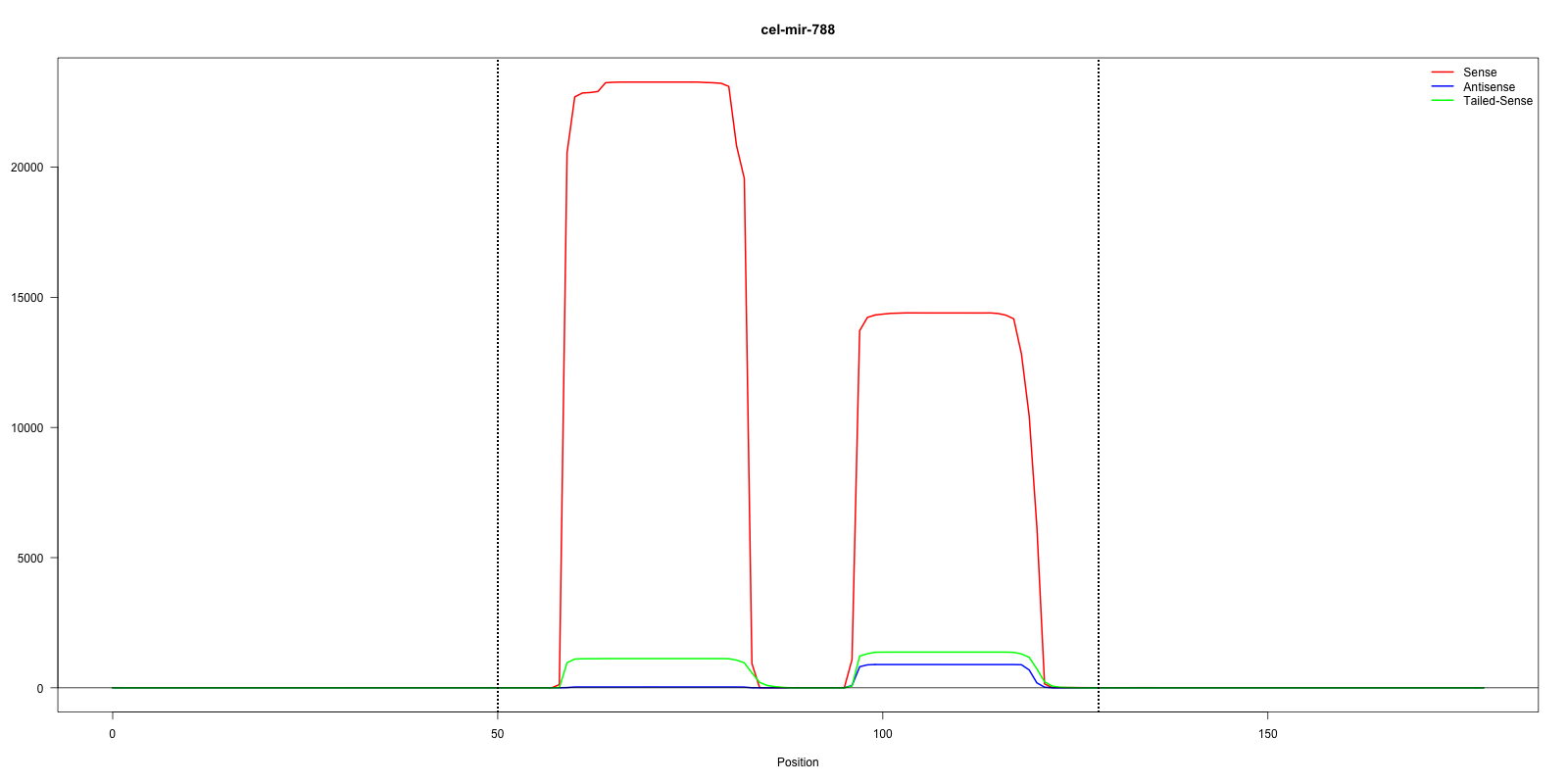Select the 'Sense' legend text label
Image resolution: width=1568 pixels, height=784 pixels.
1479,73
